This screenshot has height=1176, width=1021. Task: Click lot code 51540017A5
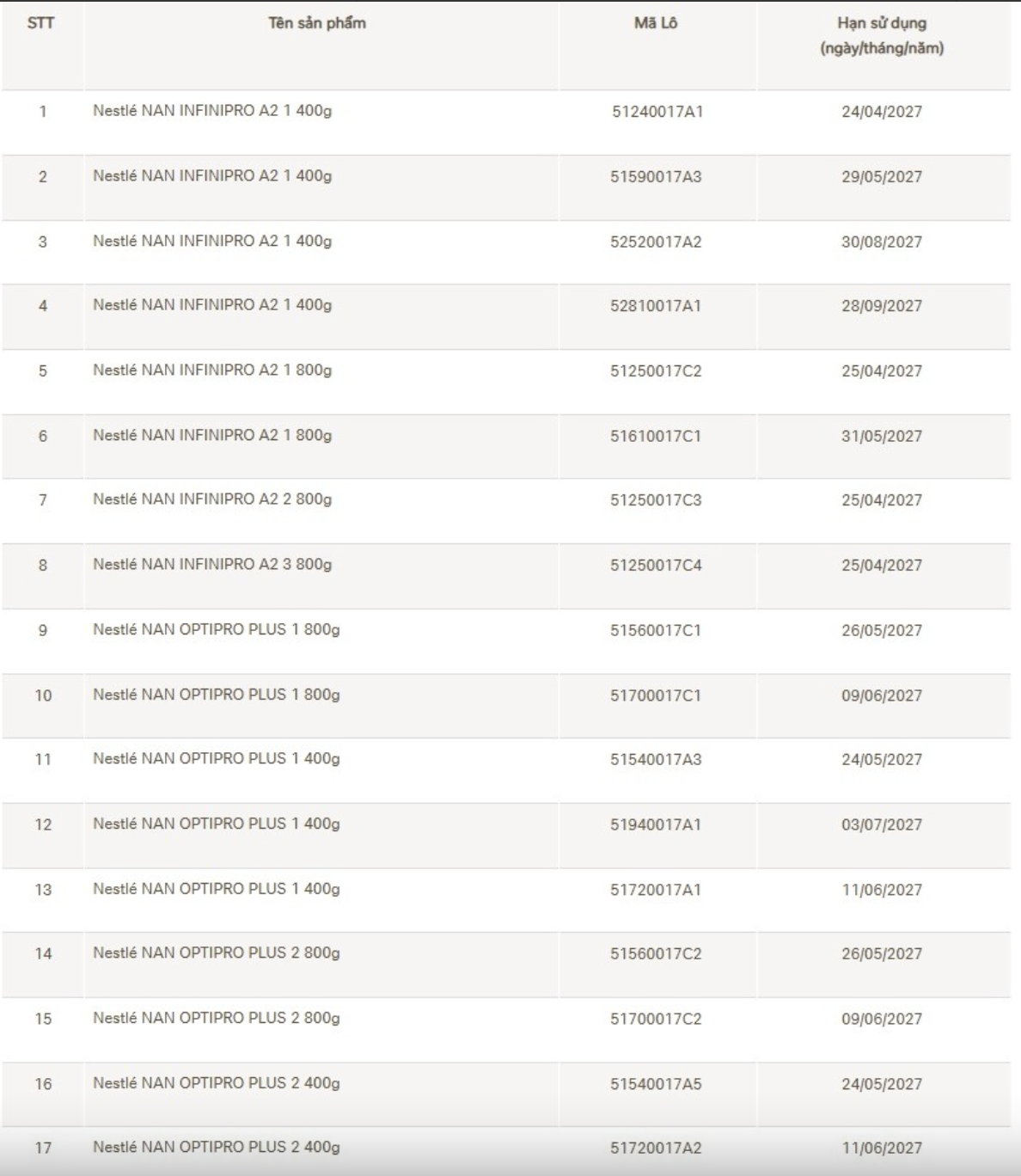(x=656, y=1085)
